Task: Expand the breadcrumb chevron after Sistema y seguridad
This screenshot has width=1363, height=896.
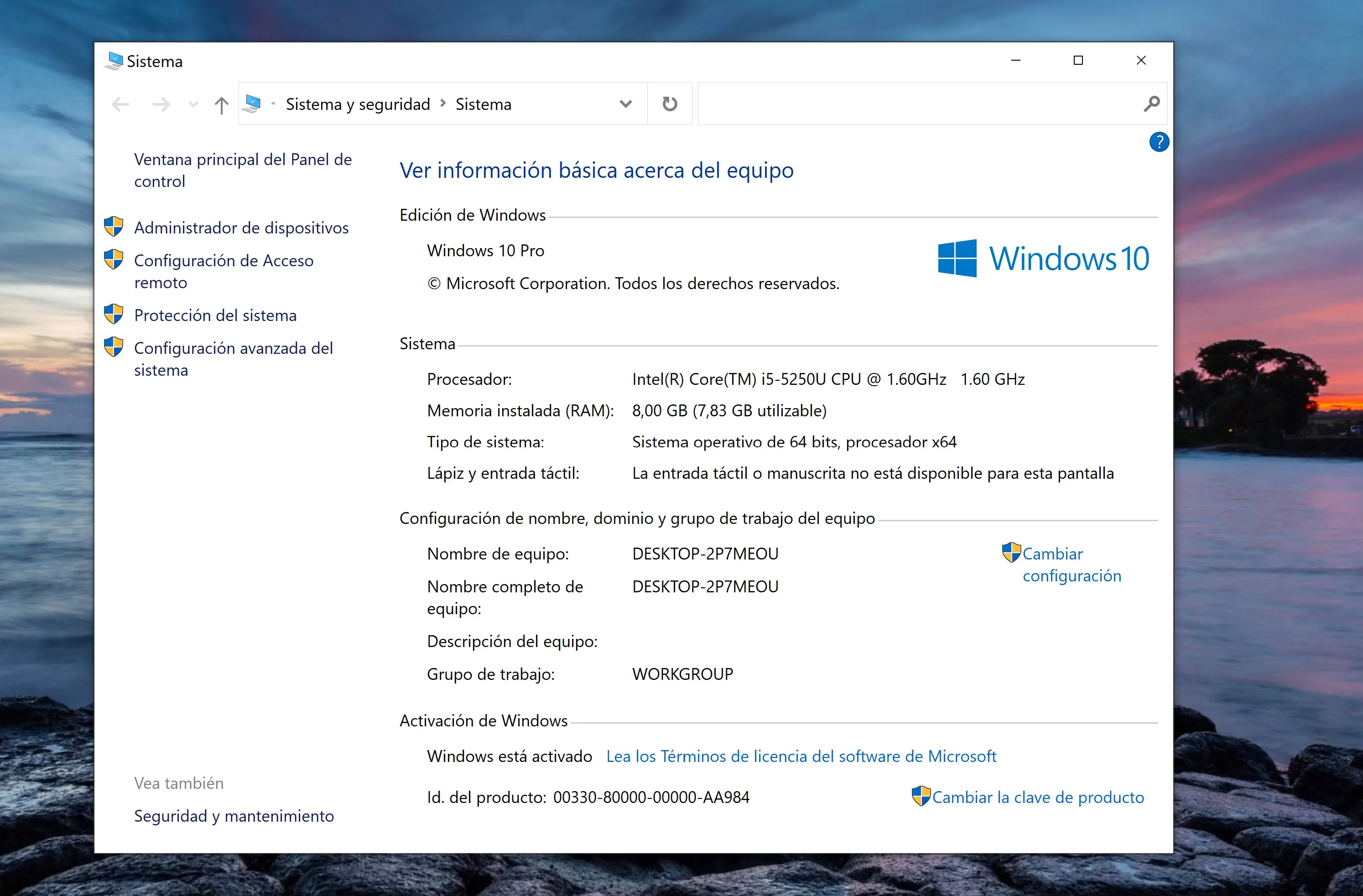Action: coord(442,104)
